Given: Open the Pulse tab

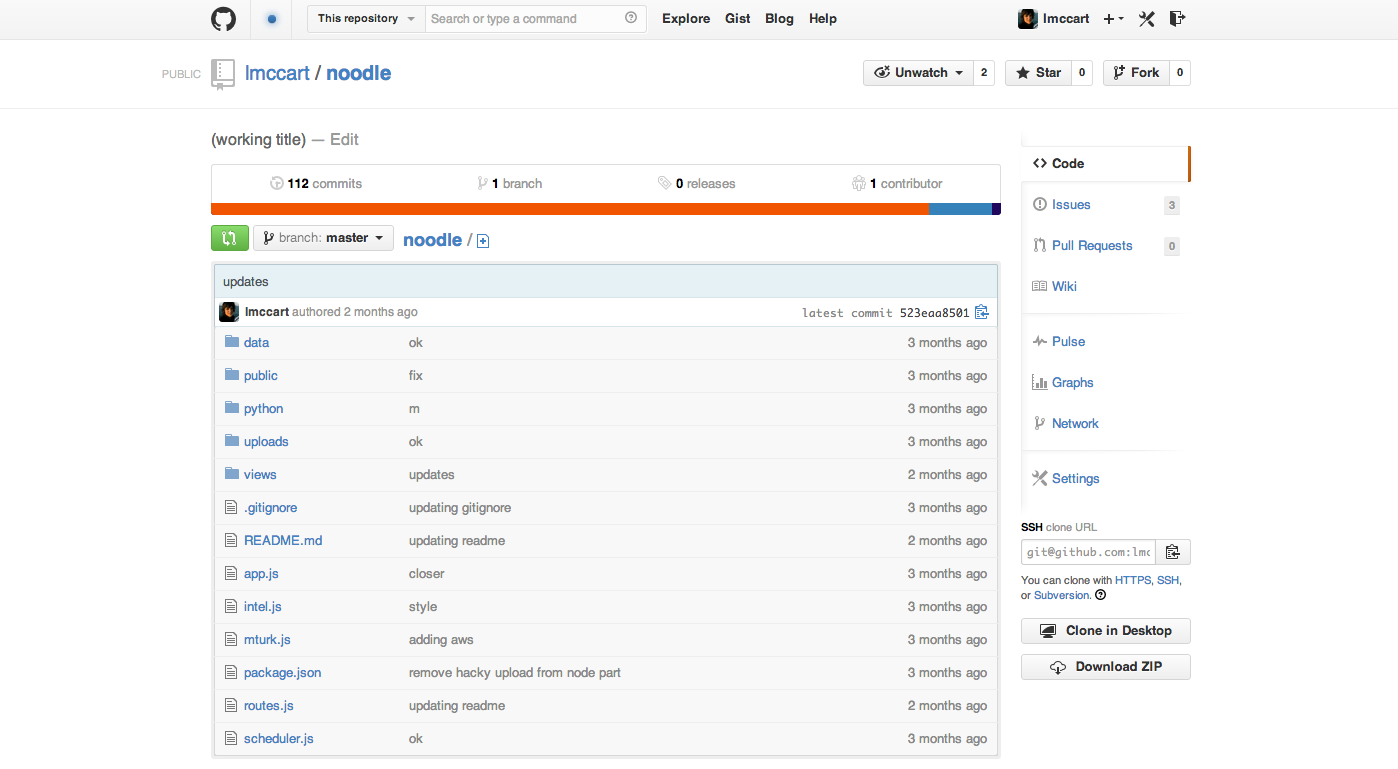Looking at the screenshot, I should tap(1105, 342).
